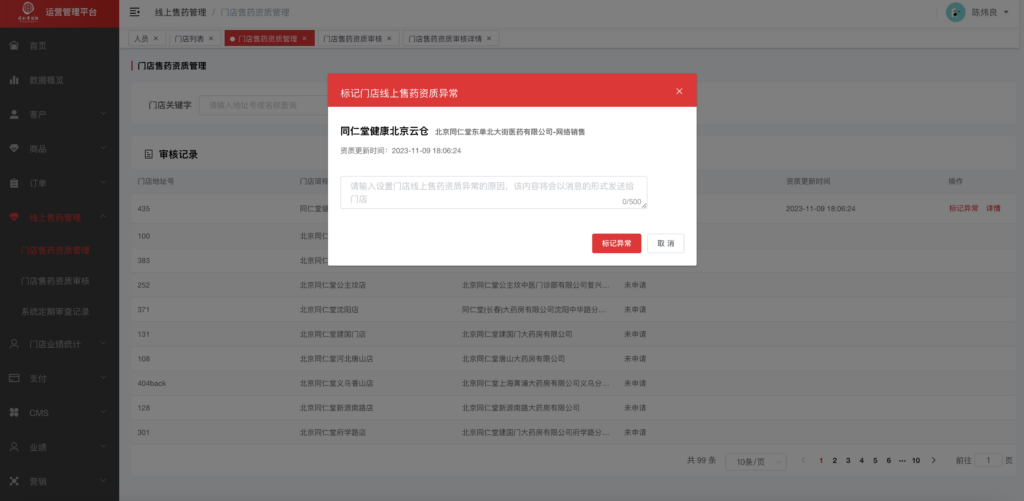Click the 线上售药管理 breadcrumb

coord(180,12)
